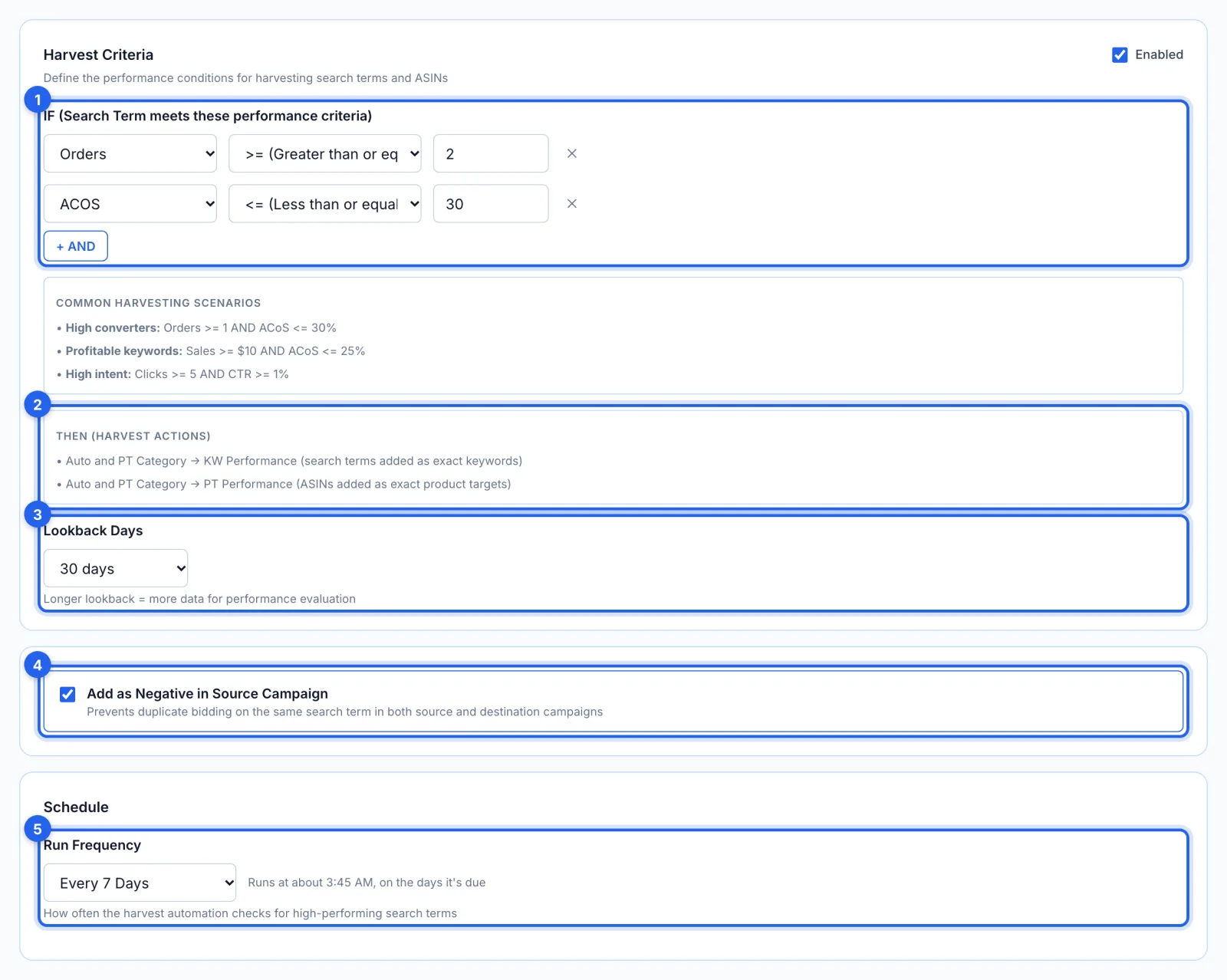Toggle the Enabled checkbox
This screenshot has height=980, width=1227.
pyautogui.click(x=1120, y=54)
